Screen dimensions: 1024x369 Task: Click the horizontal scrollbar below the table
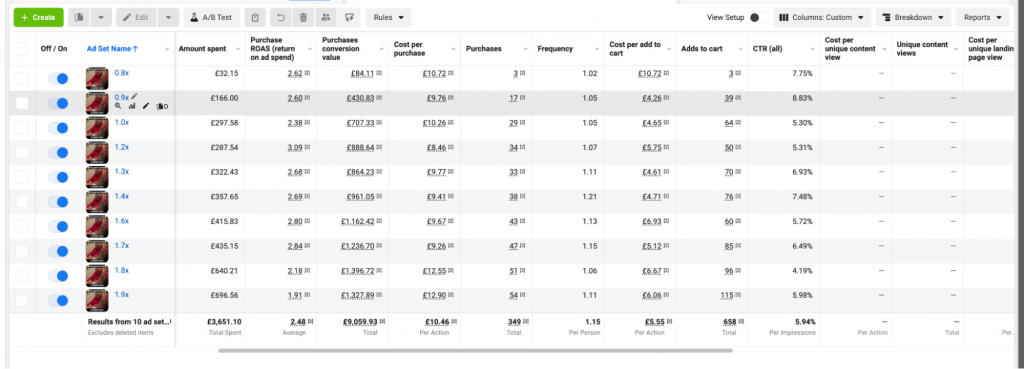coord(475,351)
